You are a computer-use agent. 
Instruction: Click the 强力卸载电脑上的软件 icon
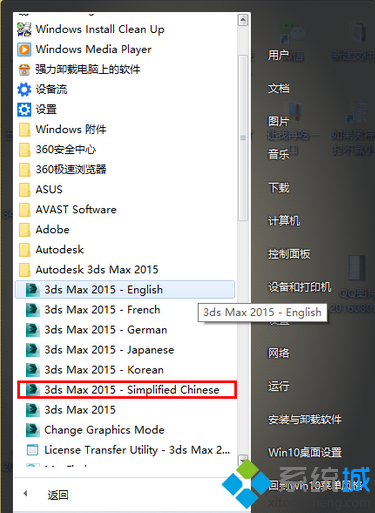[24, 70]
